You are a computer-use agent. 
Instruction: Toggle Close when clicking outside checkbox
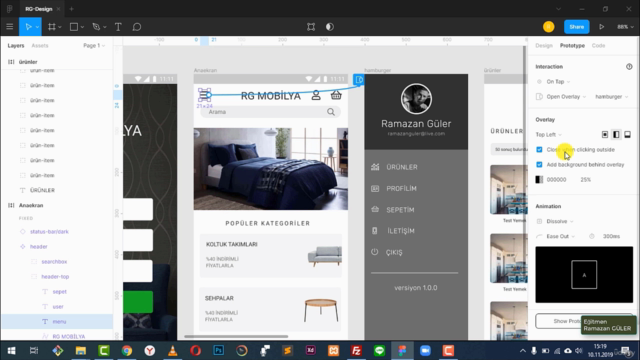pos(539,150)
